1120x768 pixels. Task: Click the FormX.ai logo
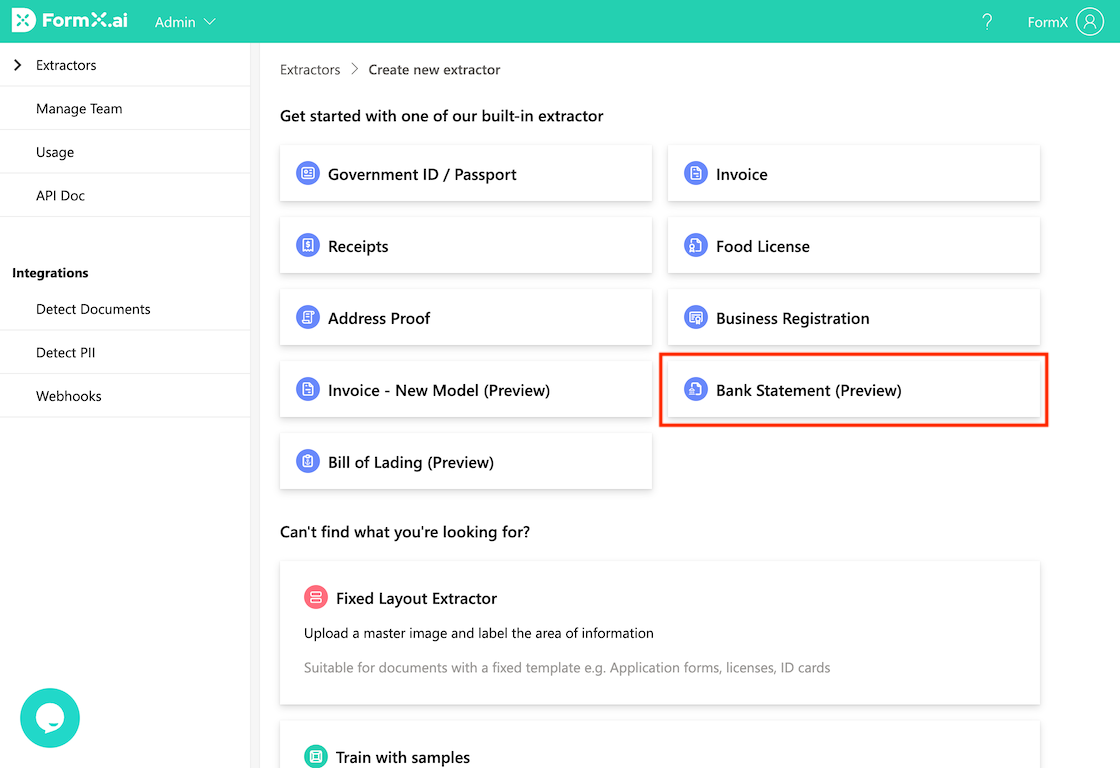pos(70,21)
